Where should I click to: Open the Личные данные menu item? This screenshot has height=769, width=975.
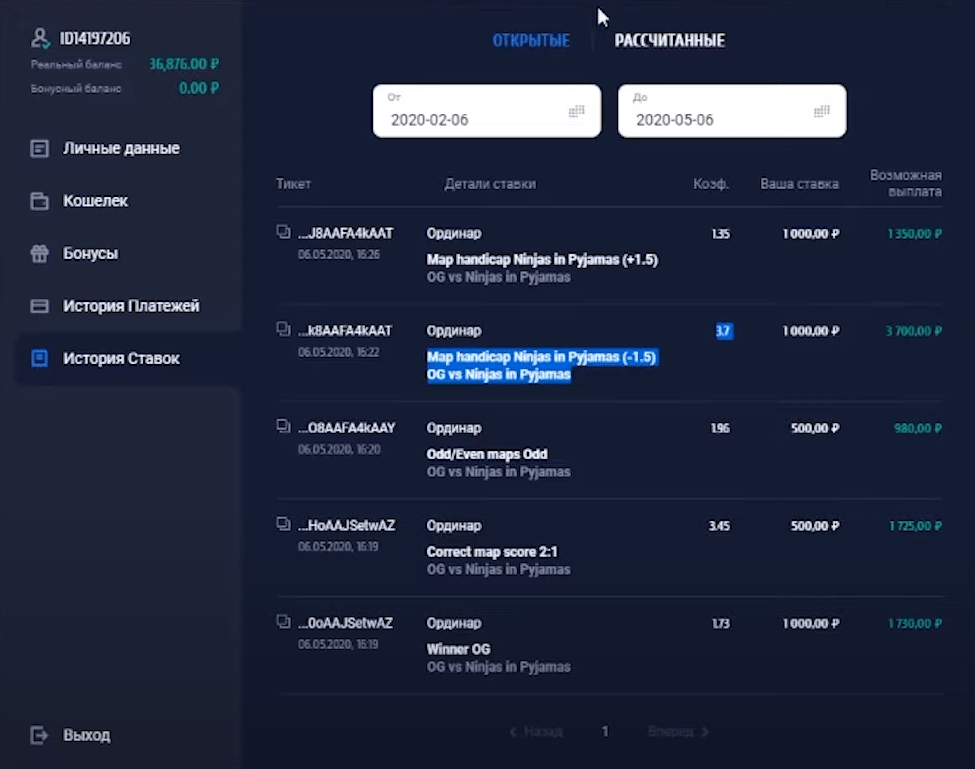coord(121,149)
